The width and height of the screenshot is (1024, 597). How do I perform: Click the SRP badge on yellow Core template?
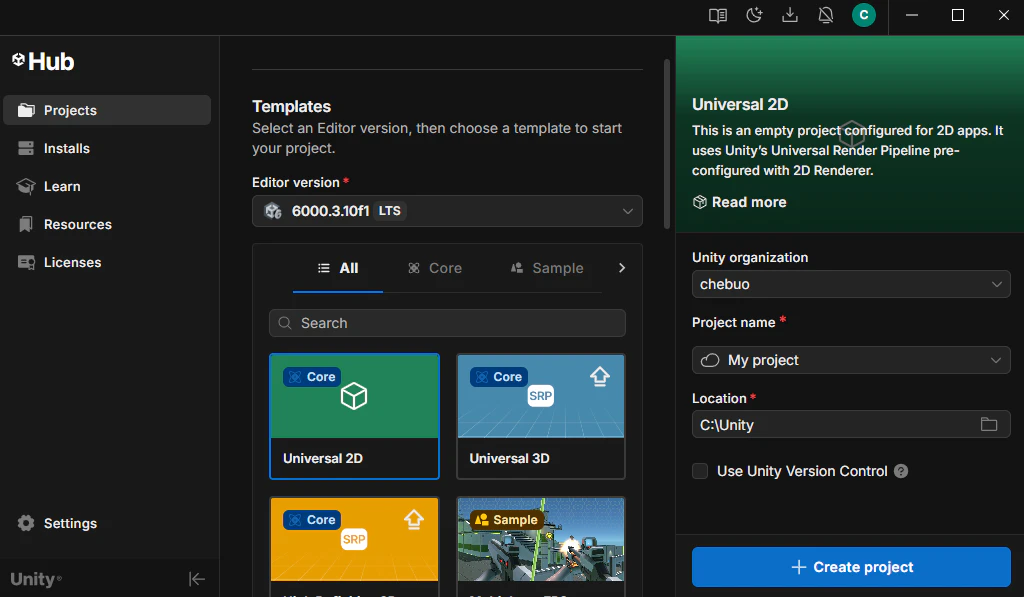tap(354, 539)
